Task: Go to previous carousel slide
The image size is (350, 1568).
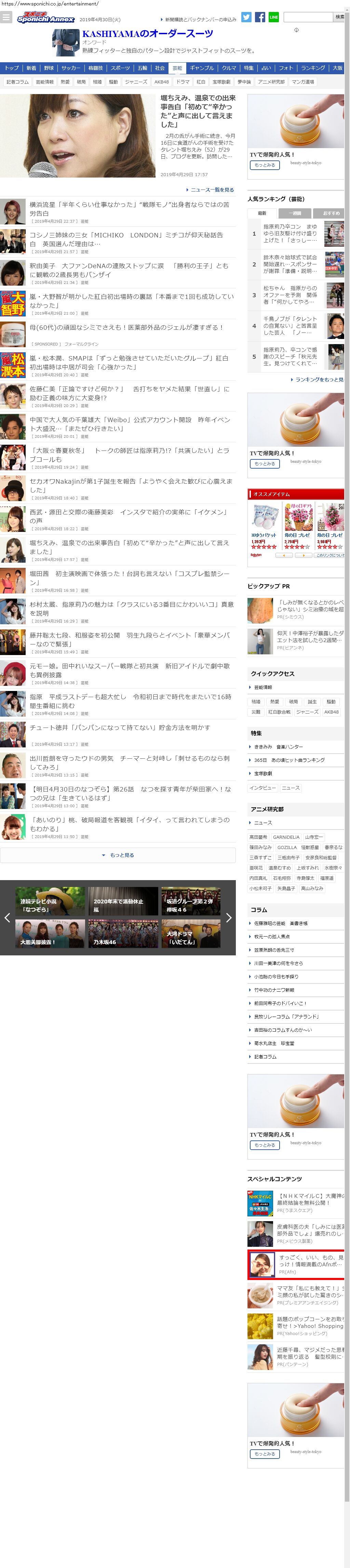Action: [x=7, y=917]
